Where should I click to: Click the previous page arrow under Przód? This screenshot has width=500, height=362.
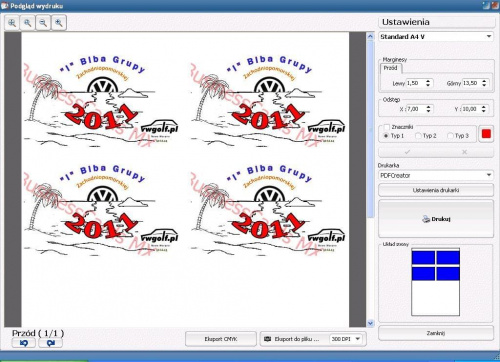(24, 343)
